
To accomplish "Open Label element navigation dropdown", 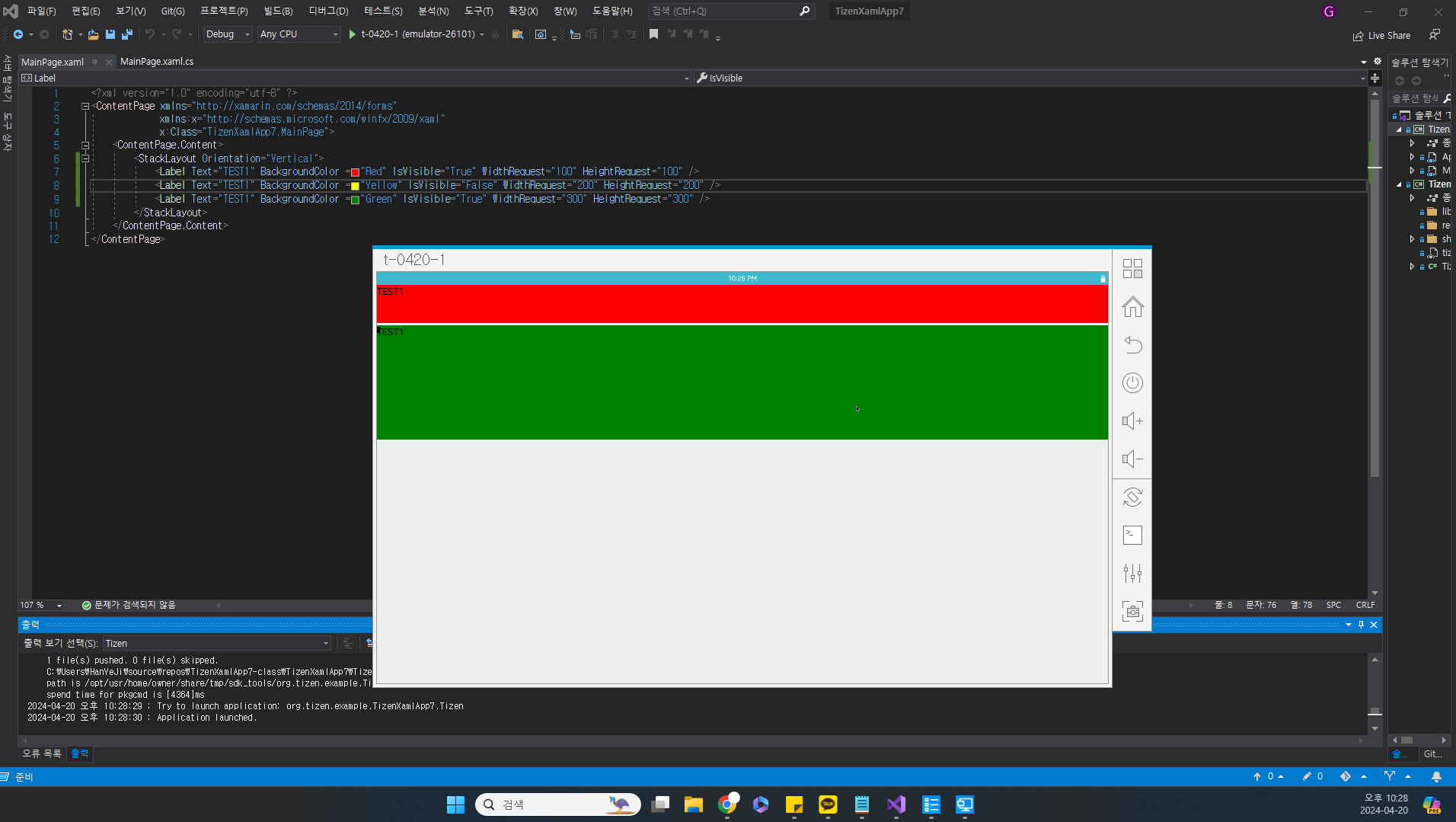I will coord(356,78).
